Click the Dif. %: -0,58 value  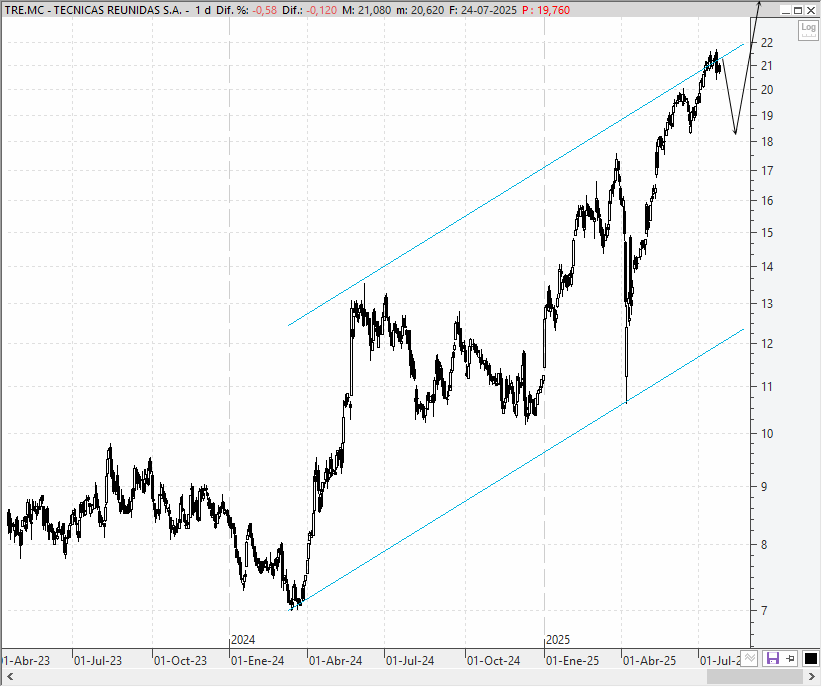tap(246, 10)
